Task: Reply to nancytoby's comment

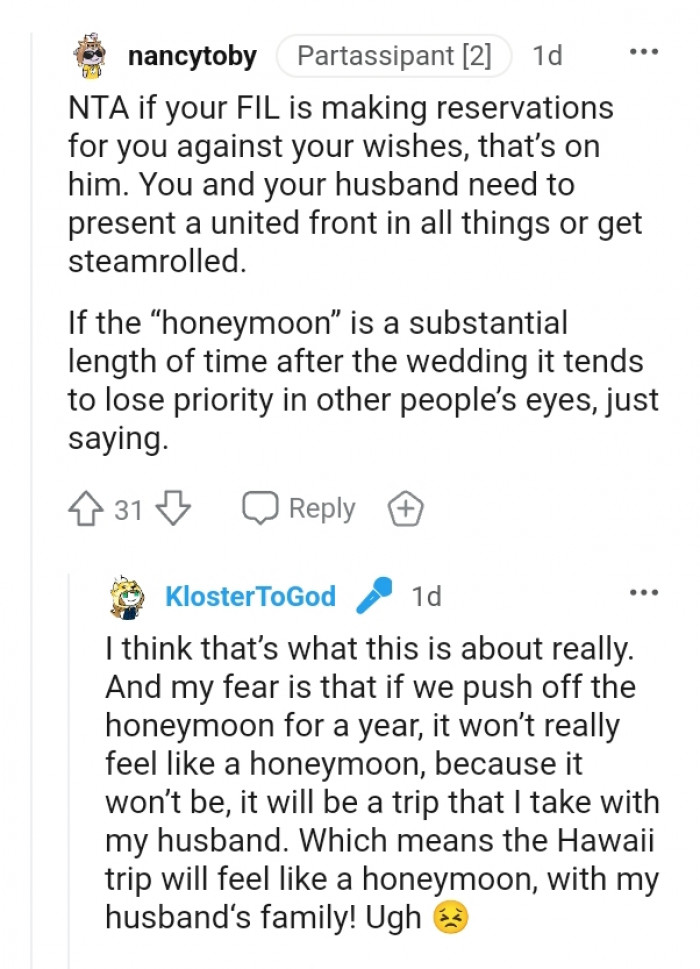Action: coord(300,509)
